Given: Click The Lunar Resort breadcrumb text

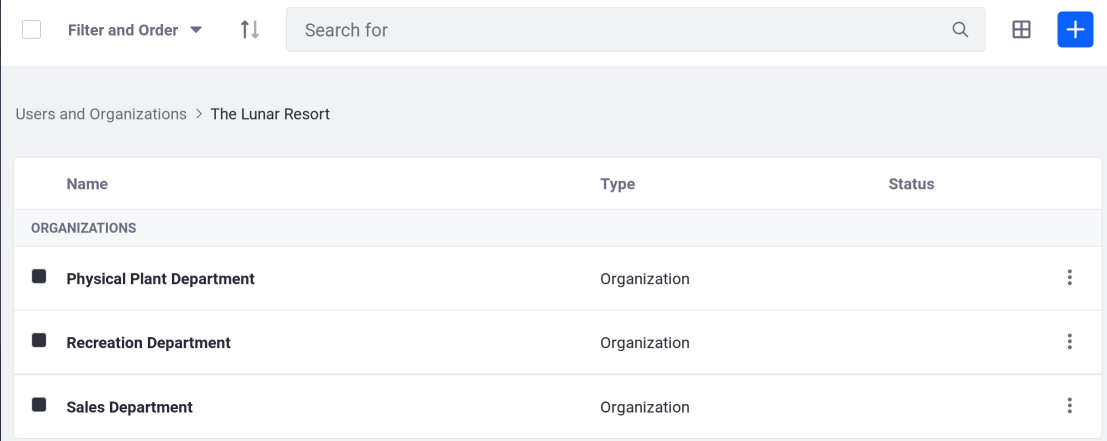Looking at the screenshot, I should 270,114.
